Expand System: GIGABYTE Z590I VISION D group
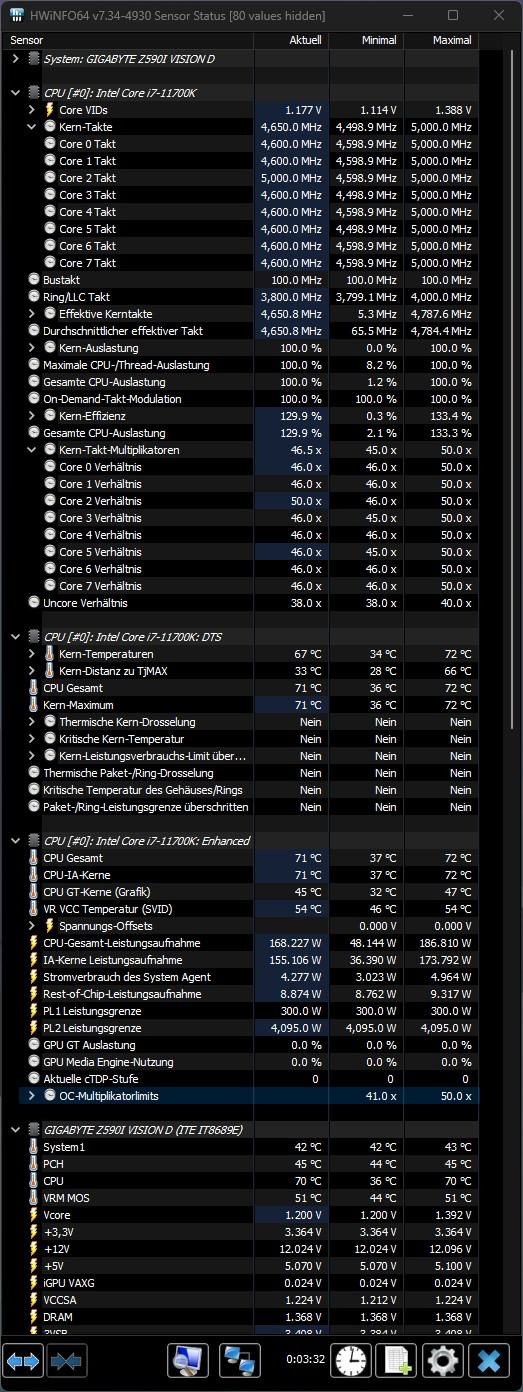Screen dimensions: 523x1392 pos(15,59)
